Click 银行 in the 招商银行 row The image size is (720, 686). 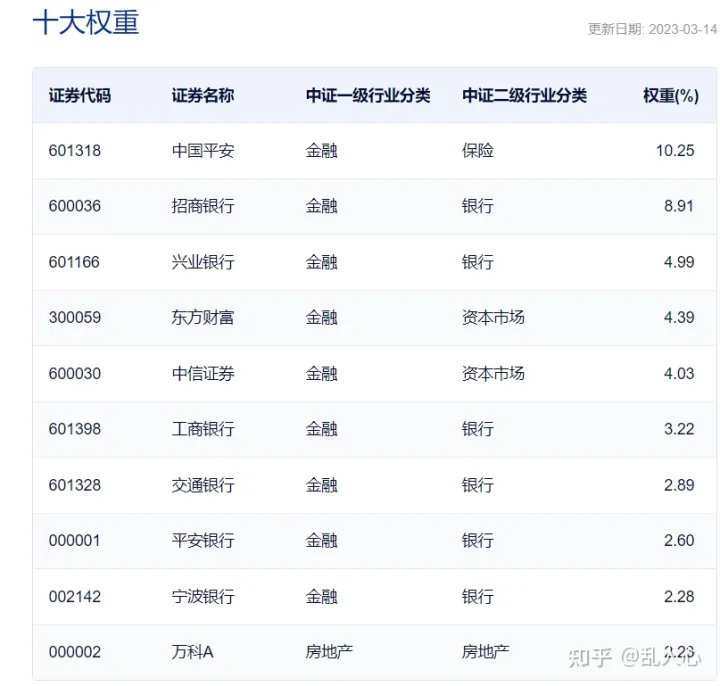coord(478,206)
